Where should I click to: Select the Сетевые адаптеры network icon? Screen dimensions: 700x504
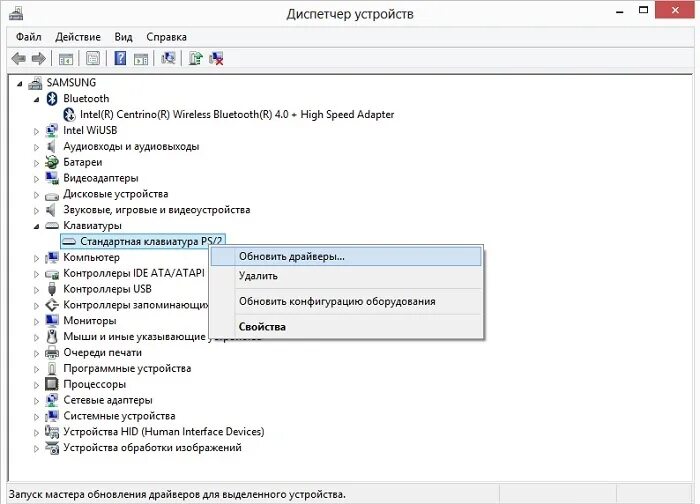[x=52, y=400]
